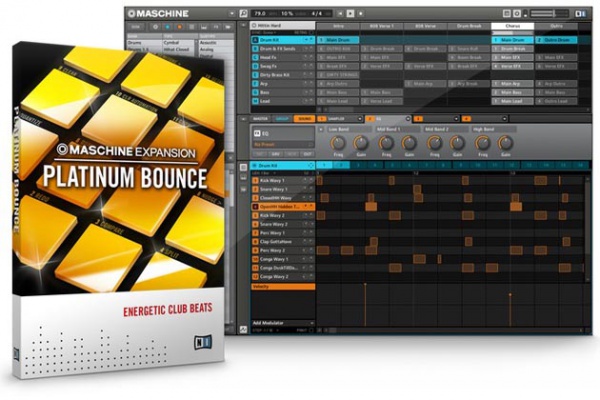
Task: Select sound Conga Wavy 1
Action: (282, 259)
